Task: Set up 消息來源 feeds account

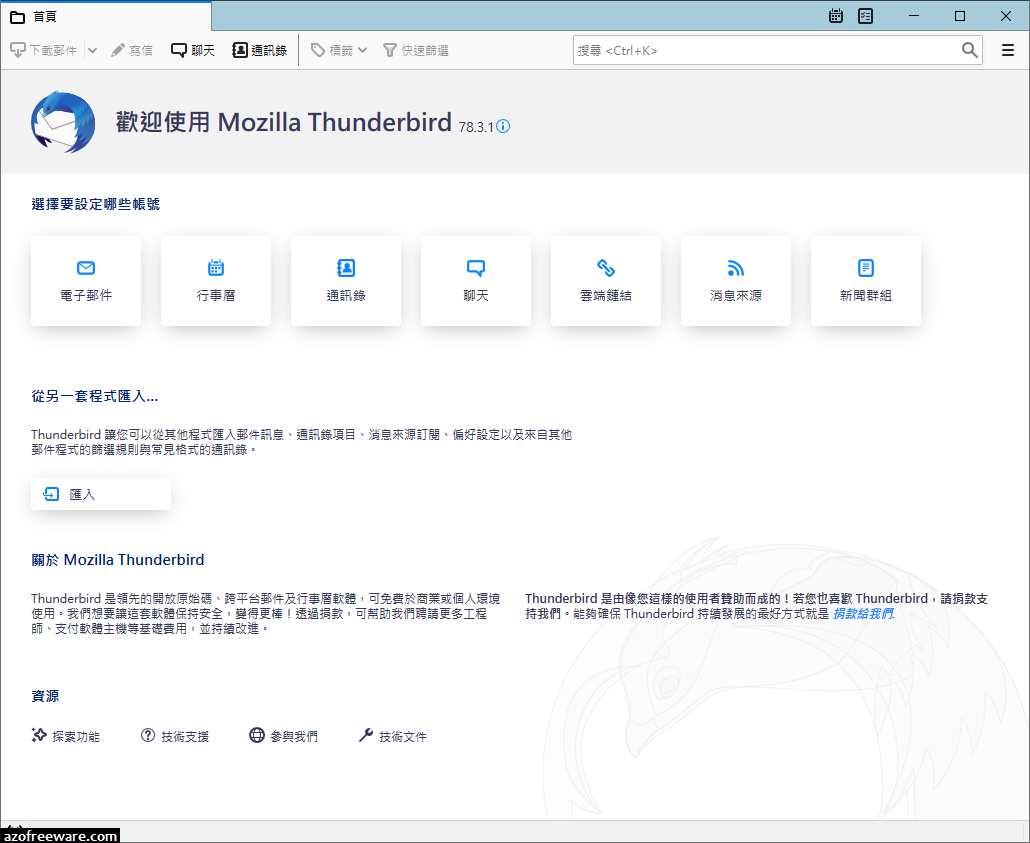Action: point(736,281)
